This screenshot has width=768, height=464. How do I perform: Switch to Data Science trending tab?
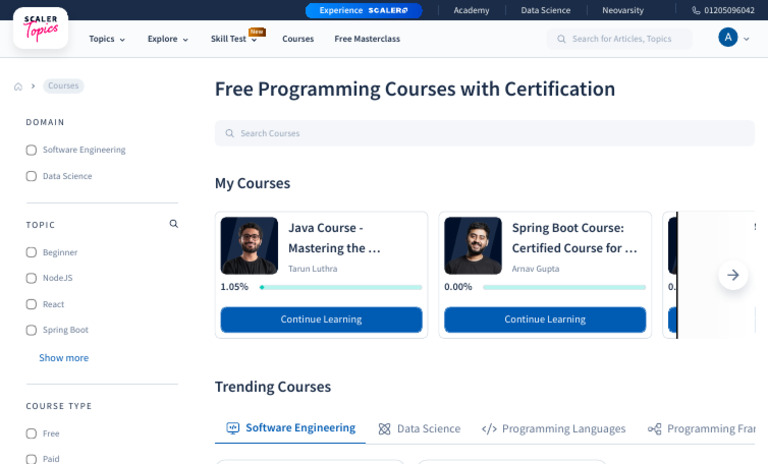[419, 429]
